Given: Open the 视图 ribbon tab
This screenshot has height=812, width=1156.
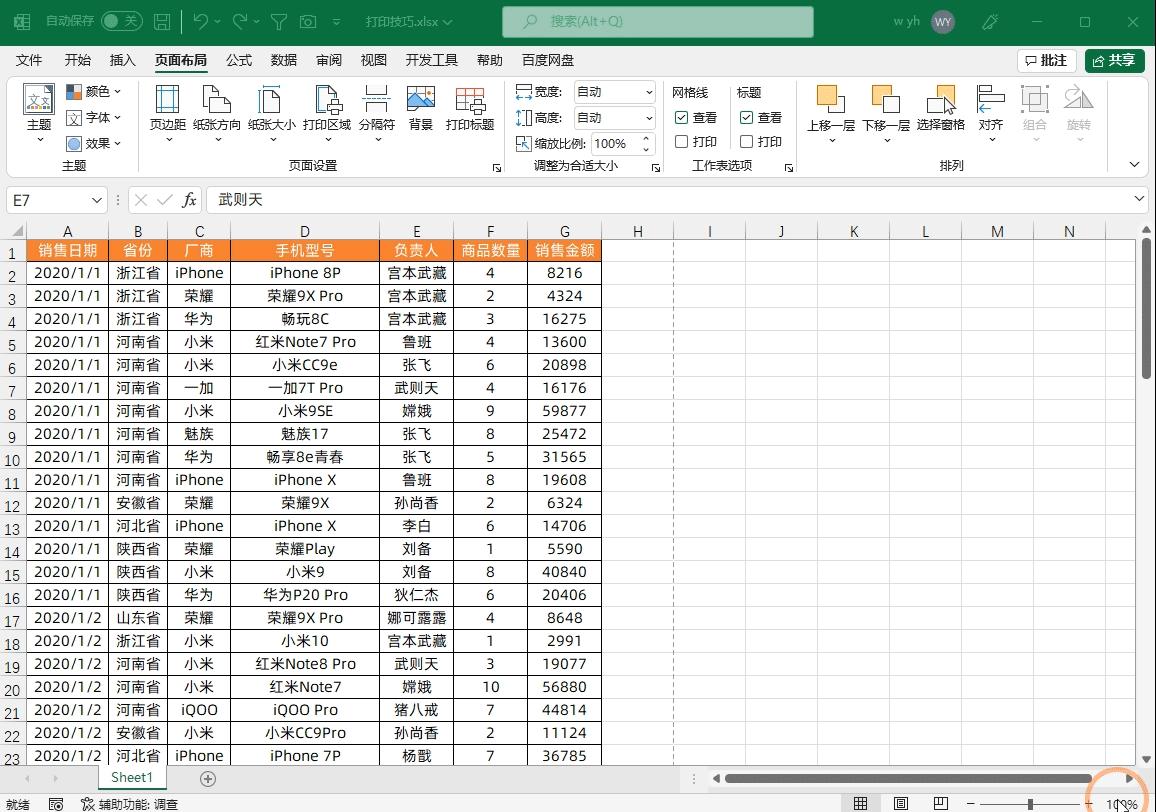Looking at the screenshot, I should pyautogui.click(x=373, y=60).
